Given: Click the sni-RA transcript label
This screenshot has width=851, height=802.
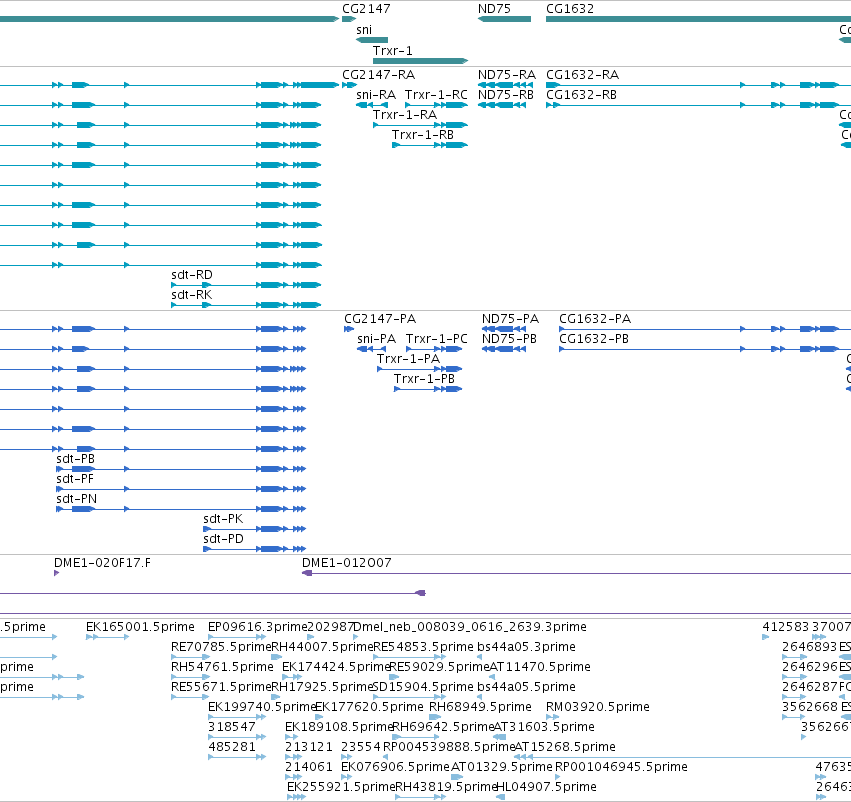Looking at the screenshot, I should click(x=376, y=94).
